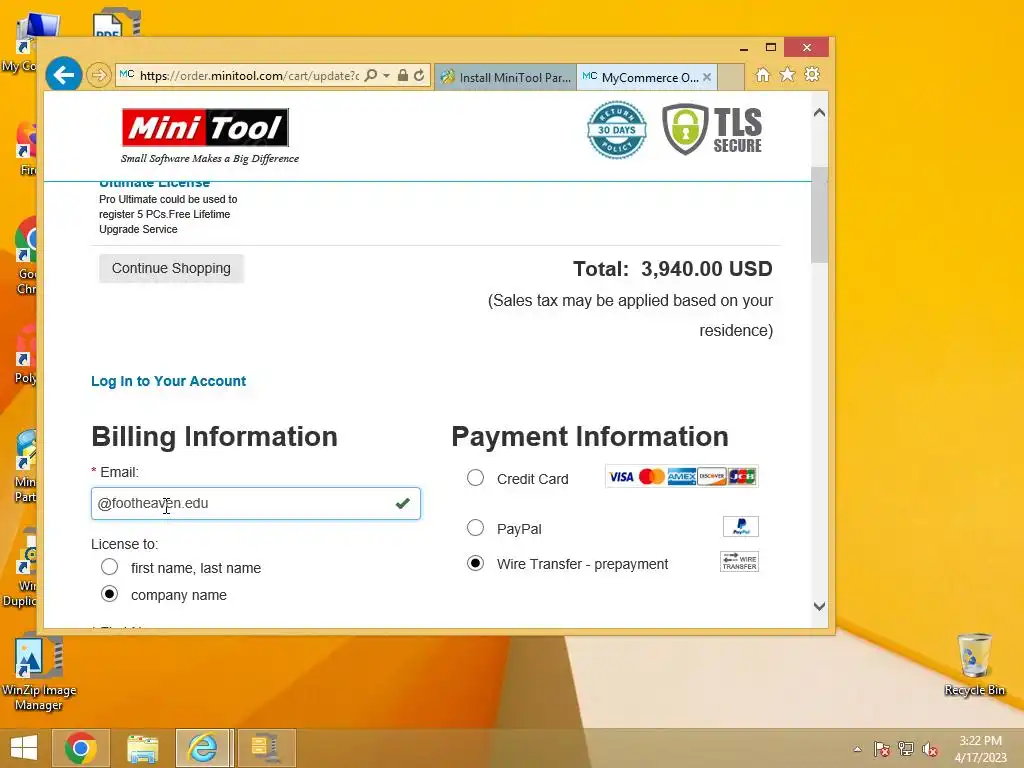Click the page scrollbar down arrow
This screenshot has height=768, width=1024.
(820, 606)
